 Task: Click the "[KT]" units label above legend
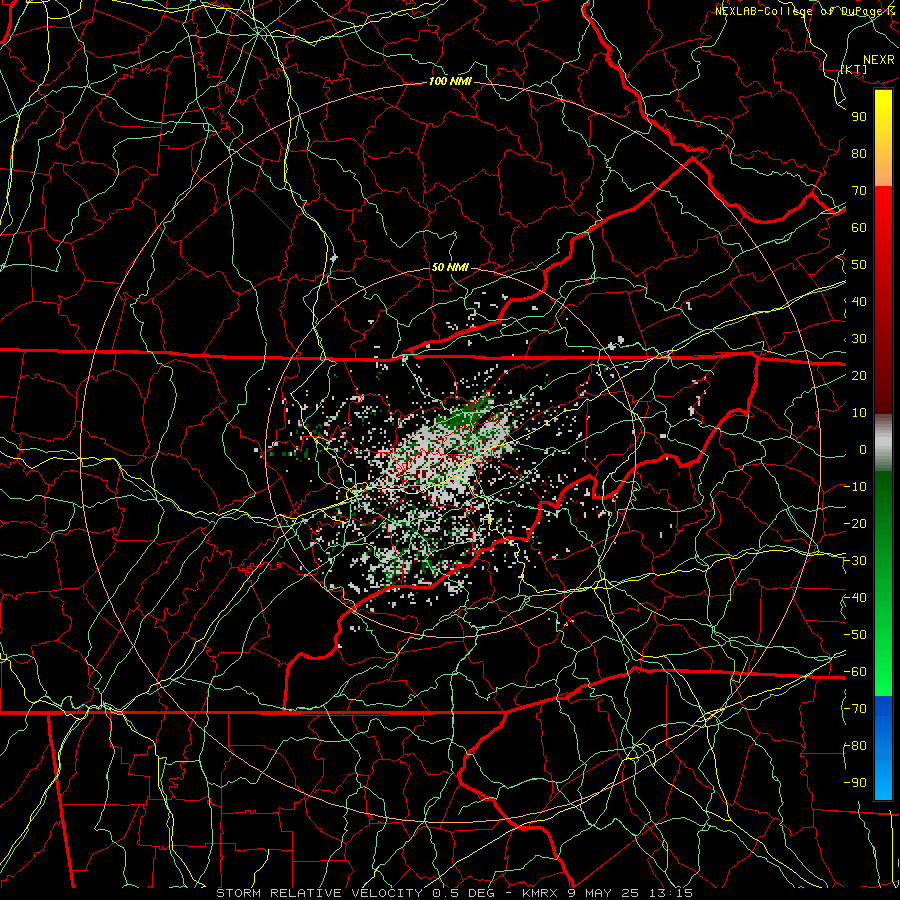854,69
